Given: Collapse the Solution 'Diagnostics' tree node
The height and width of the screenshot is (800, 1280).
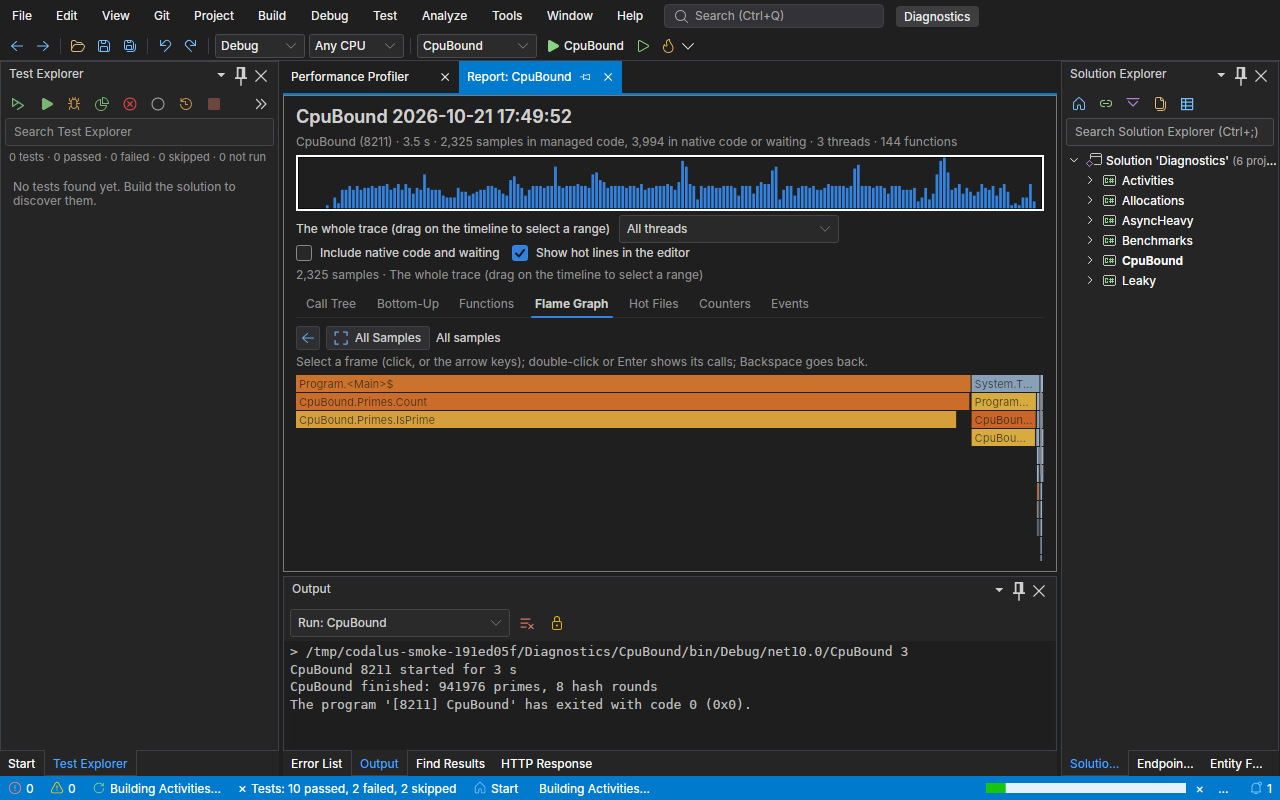Looking at the screenshot, I should [x=1074, y=161].
